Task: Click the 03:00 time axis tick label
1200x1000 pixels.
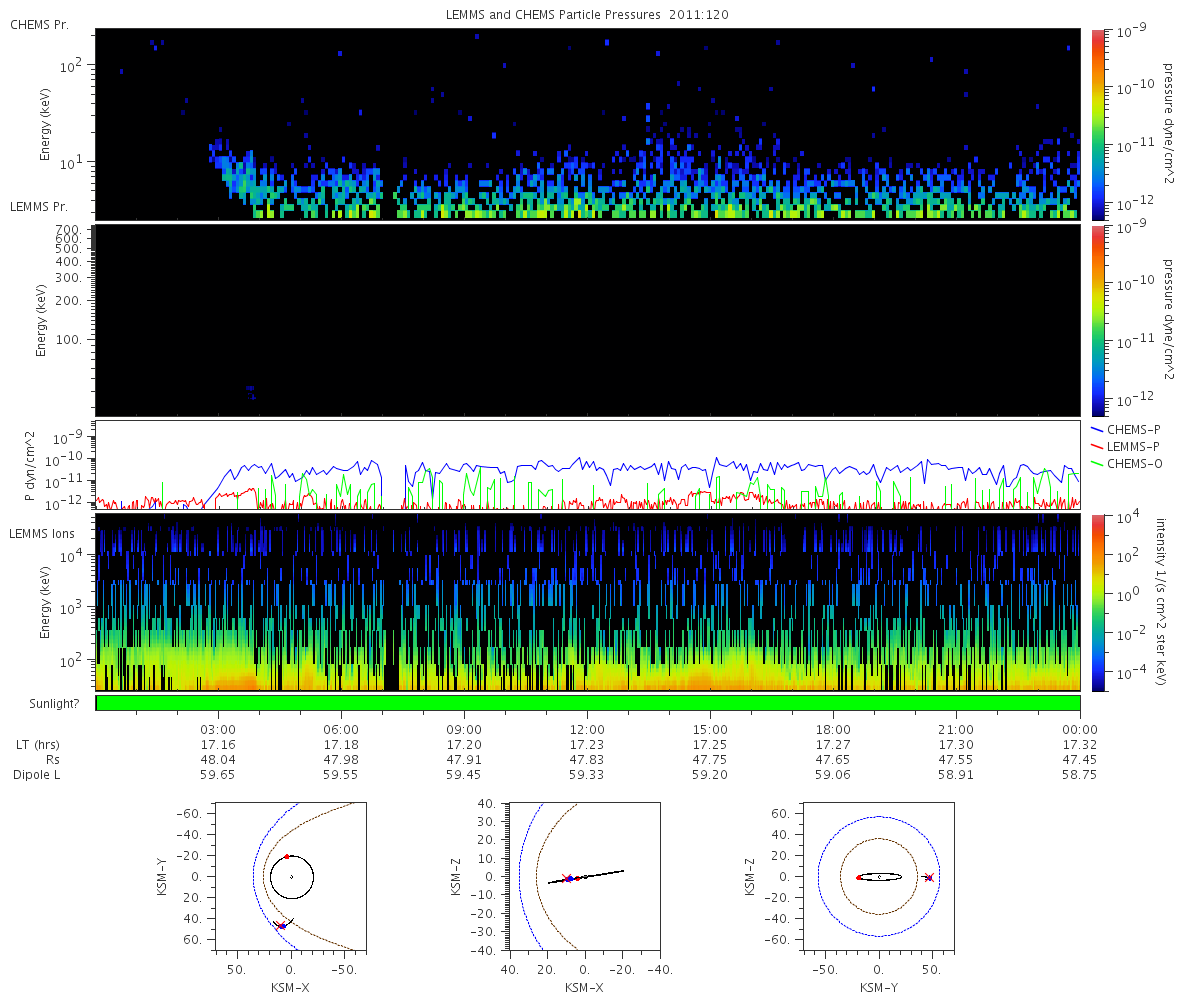Action: (x=218, y=730)
